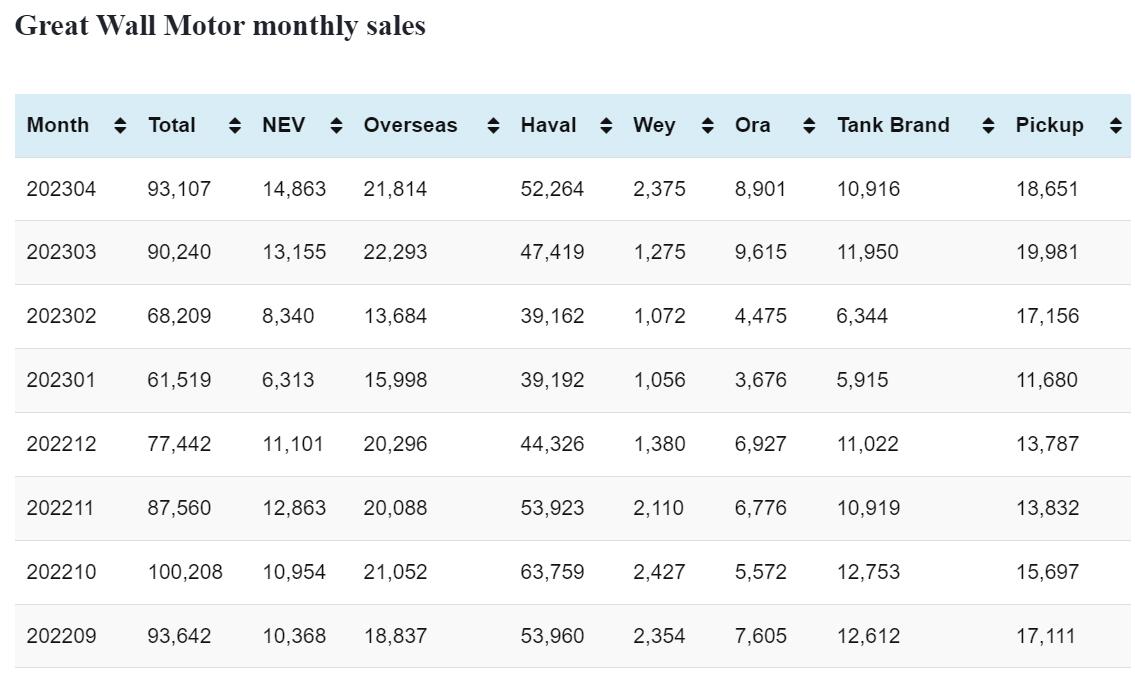Select the 202304 month cell

62,189
